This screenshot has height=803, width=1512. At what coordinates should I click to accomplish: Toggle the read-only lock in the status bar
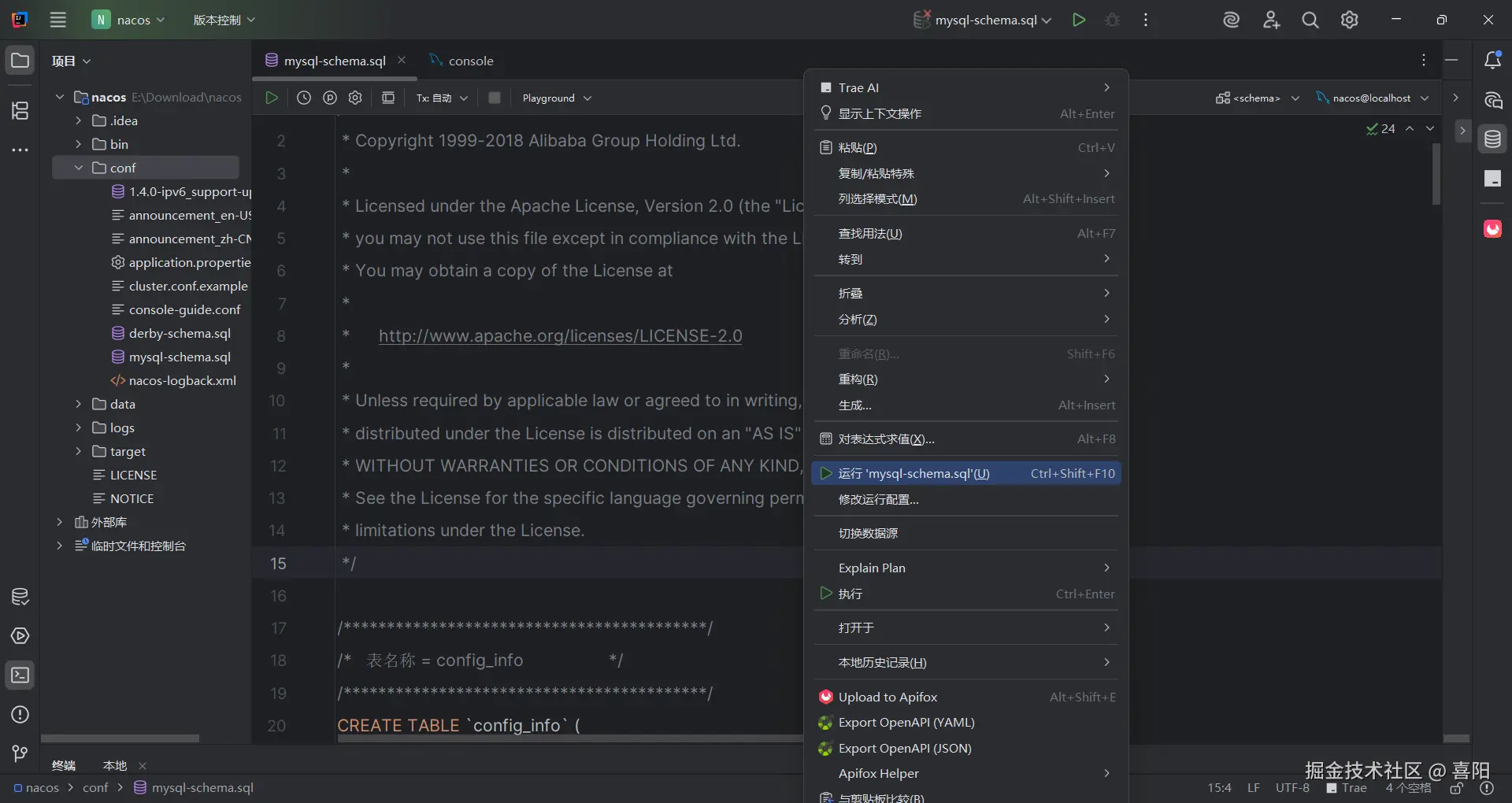(1457, 788)
